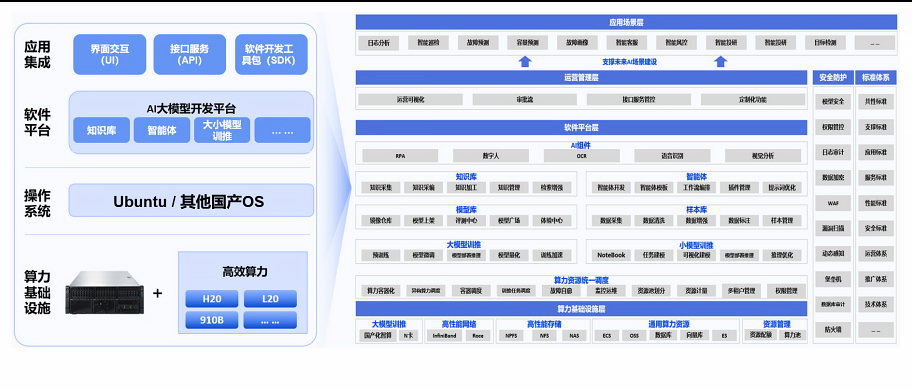
Task: Select the NAS storage box
Action: (574, 335)
